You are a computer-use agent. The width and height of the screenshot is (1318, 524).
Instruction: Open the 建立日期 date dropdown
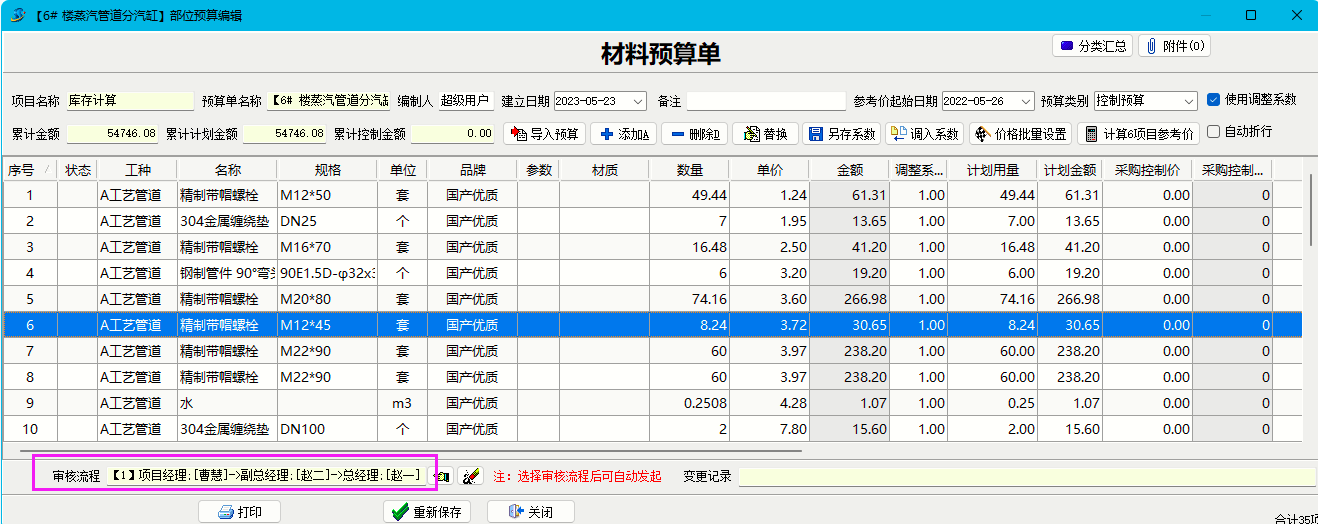pyautogui.click(x=638, y=101)
